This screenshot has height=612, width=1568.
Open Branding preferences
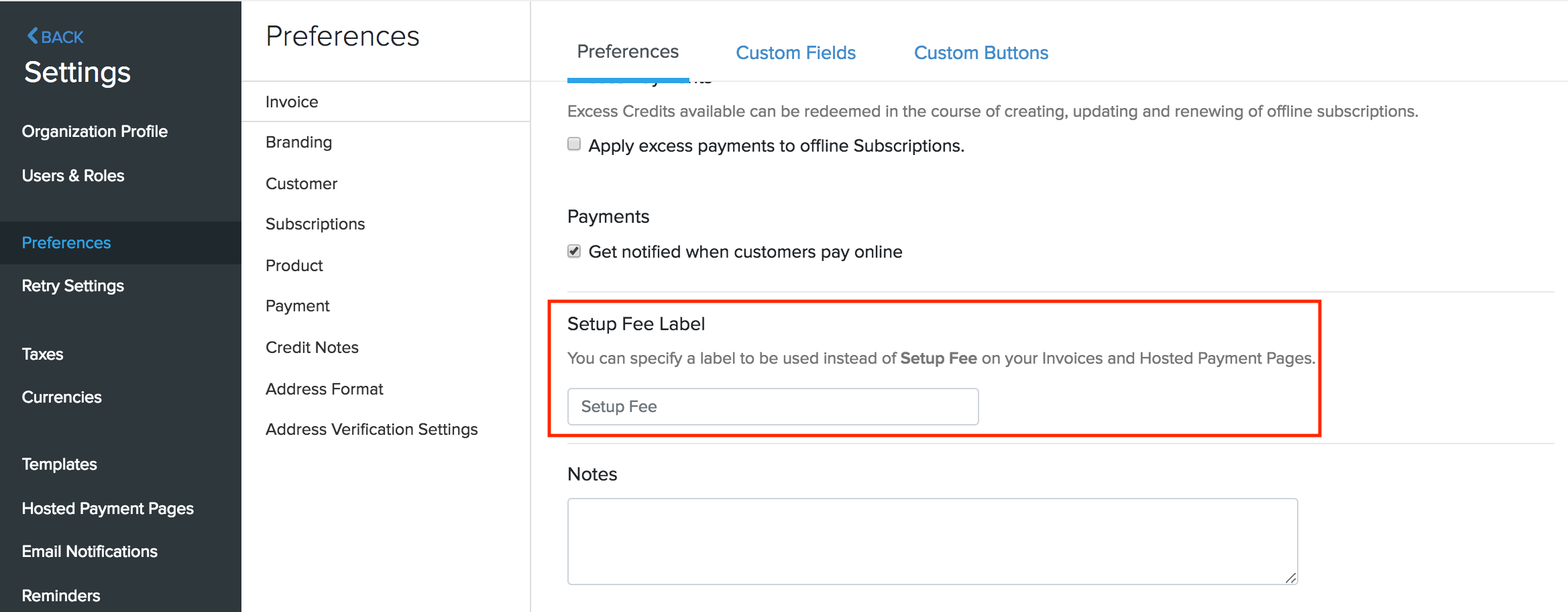(298, 142)
